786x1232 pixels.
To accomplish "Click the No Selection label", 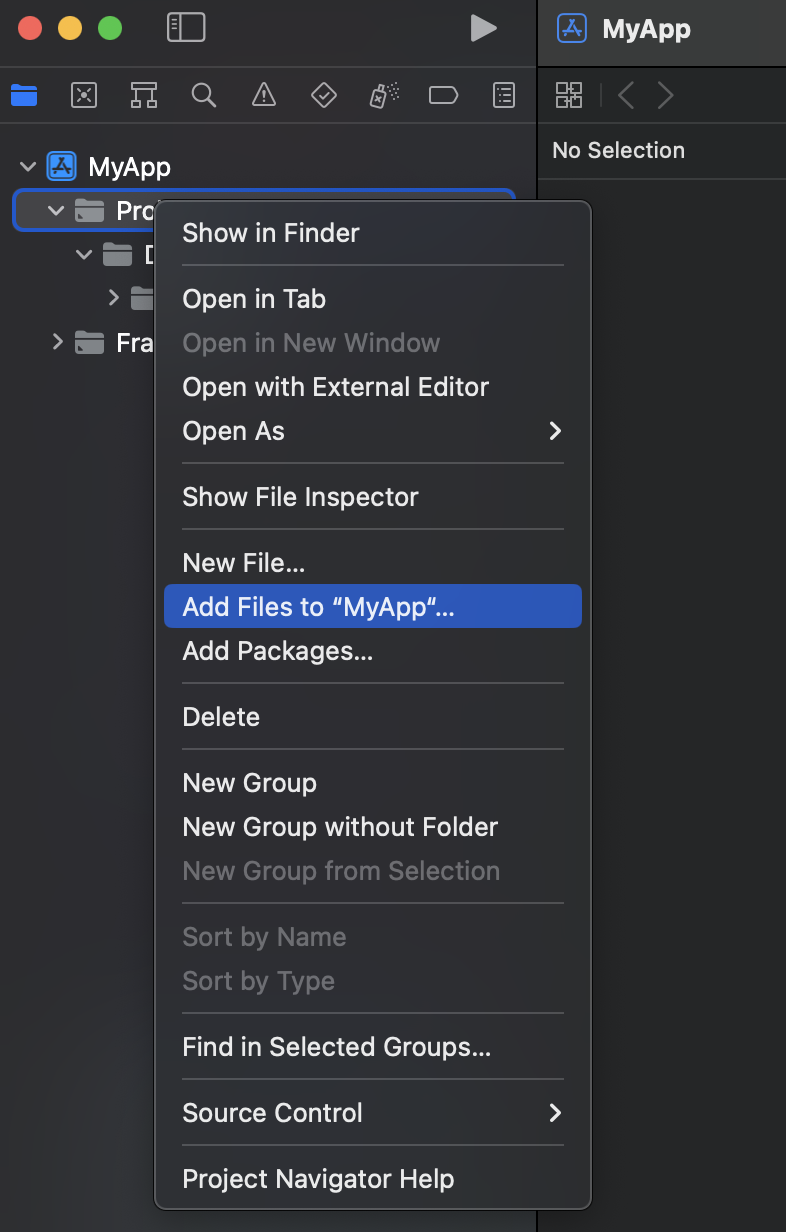I will point(619,151).
